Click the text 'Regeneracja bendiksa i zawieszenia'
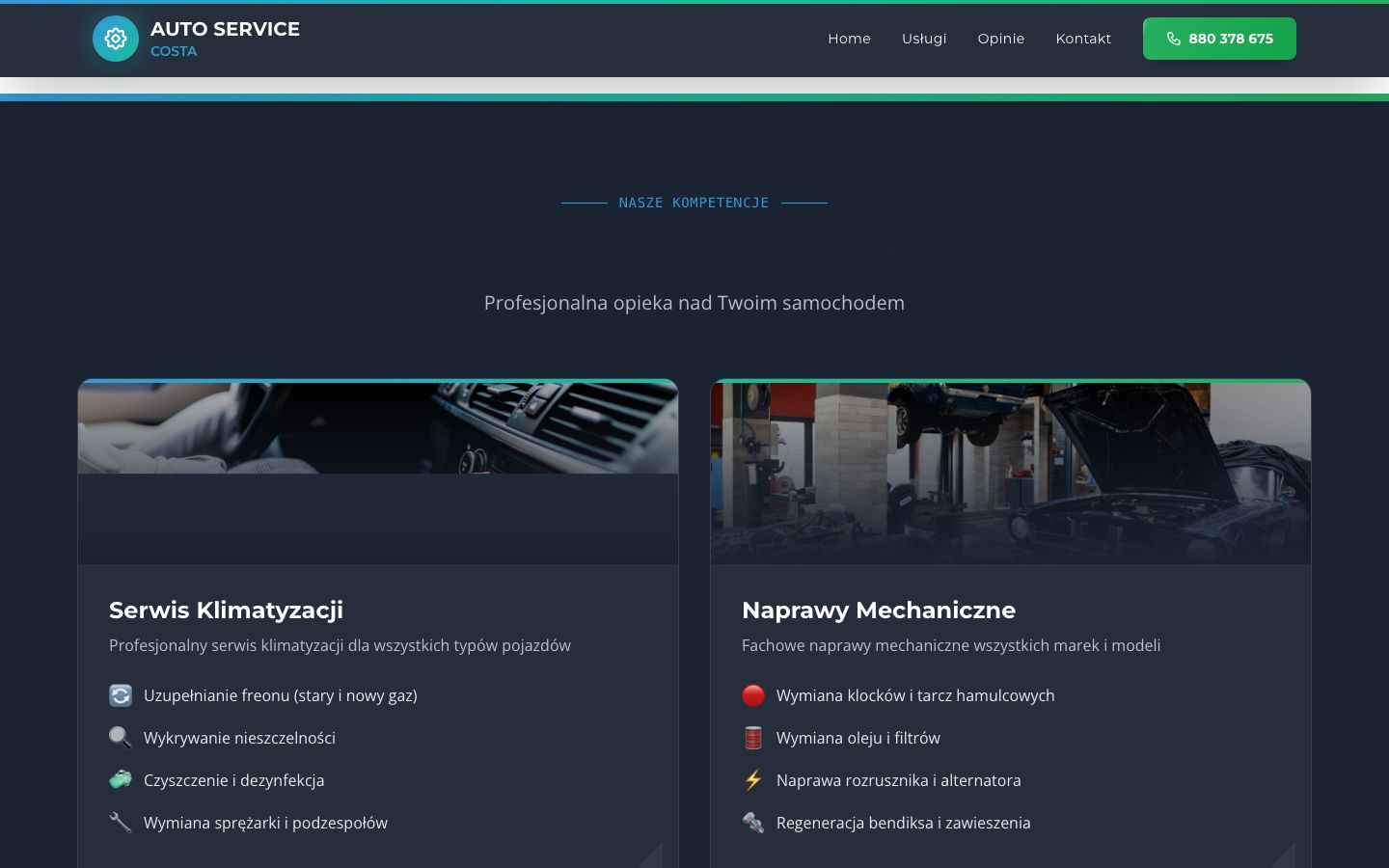 click(904, 823)
